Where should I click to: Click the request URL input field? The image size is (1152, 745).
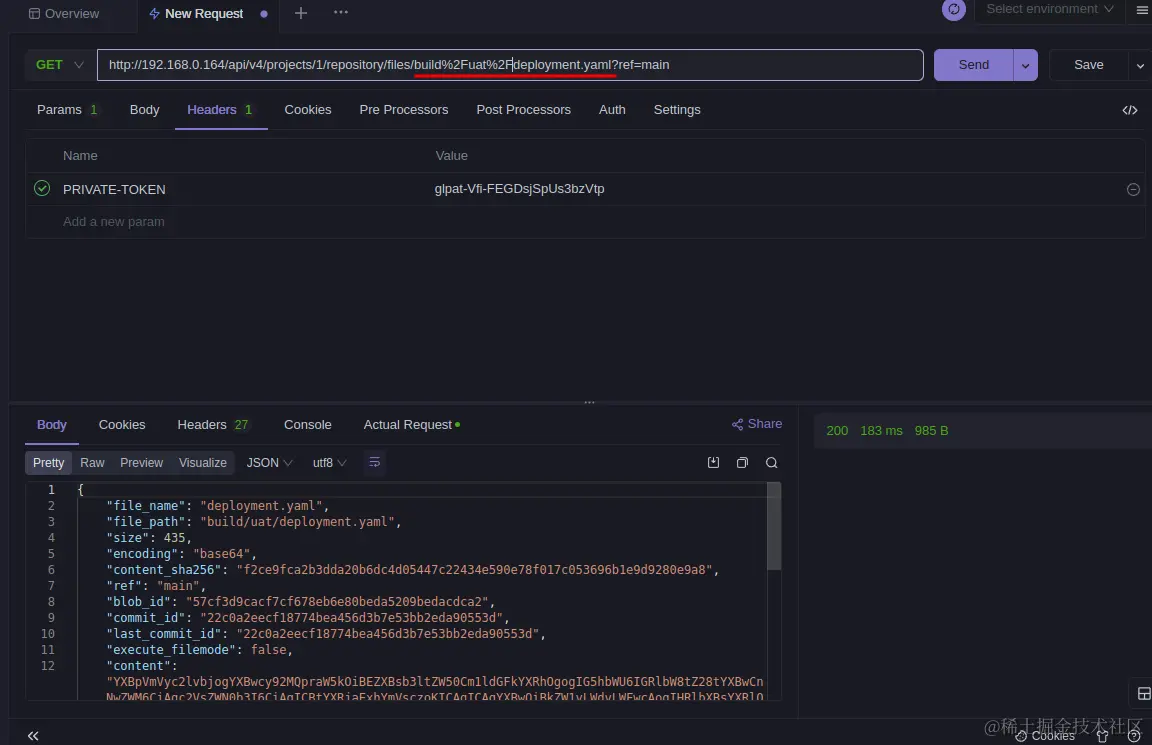pos(510,65)
